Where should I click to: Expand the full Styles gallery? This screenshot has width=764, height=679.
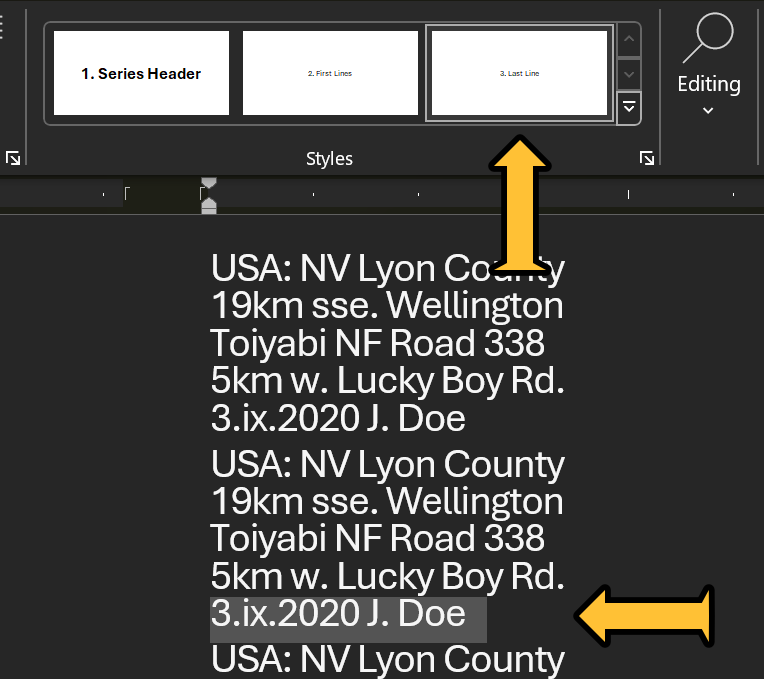point(629,107)
